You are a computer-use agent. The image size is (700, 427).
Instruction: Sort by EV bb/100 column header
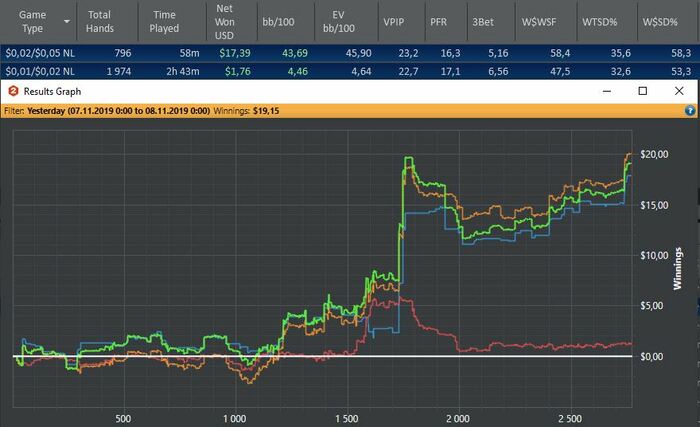(x=339, y=21)
